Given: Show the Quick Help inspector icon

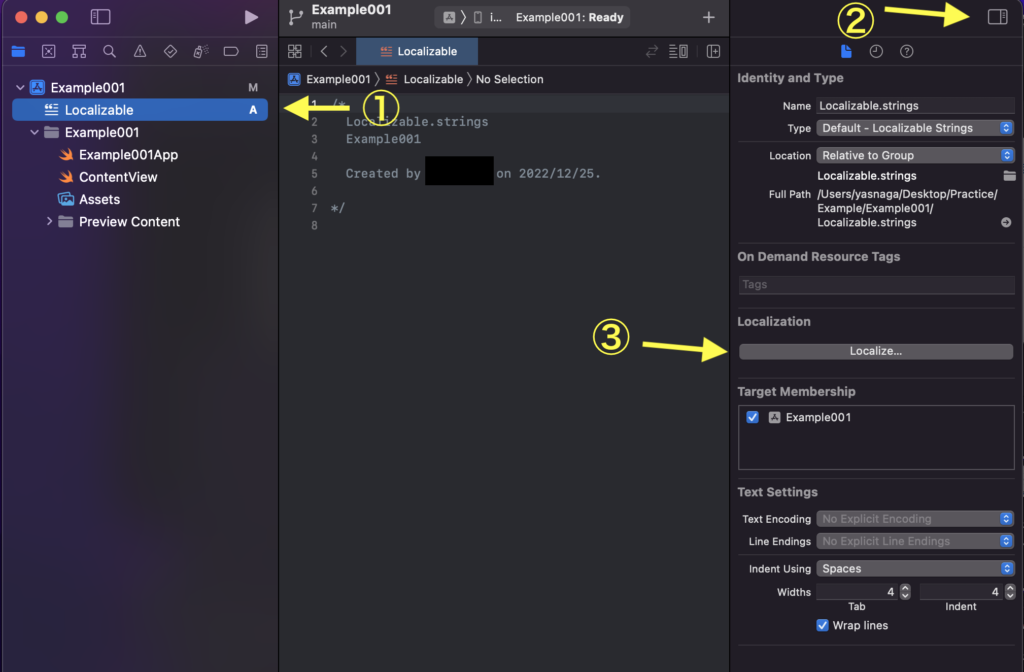Looking at the screenshot, I should pos(906,51).
